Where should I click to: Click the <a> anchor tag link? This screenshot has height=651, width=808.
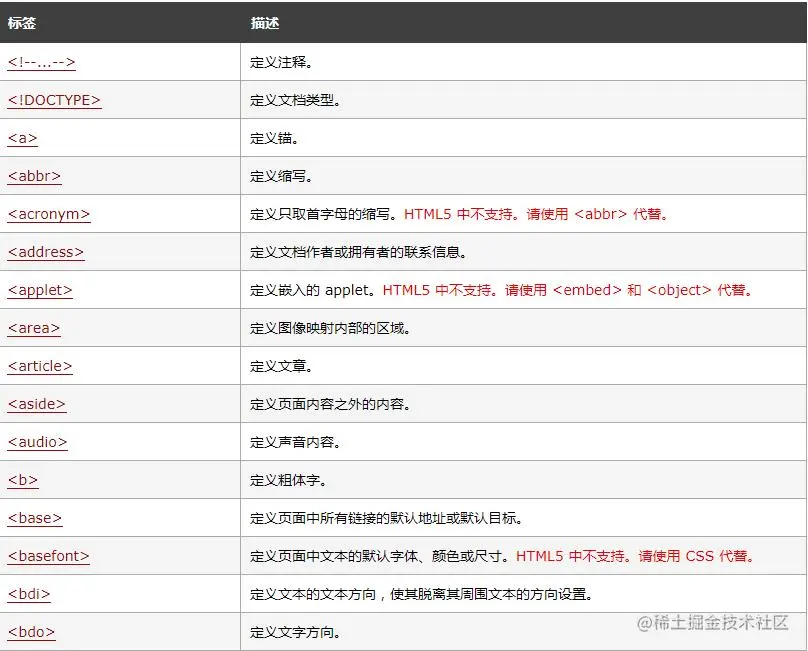pos(20,138)
